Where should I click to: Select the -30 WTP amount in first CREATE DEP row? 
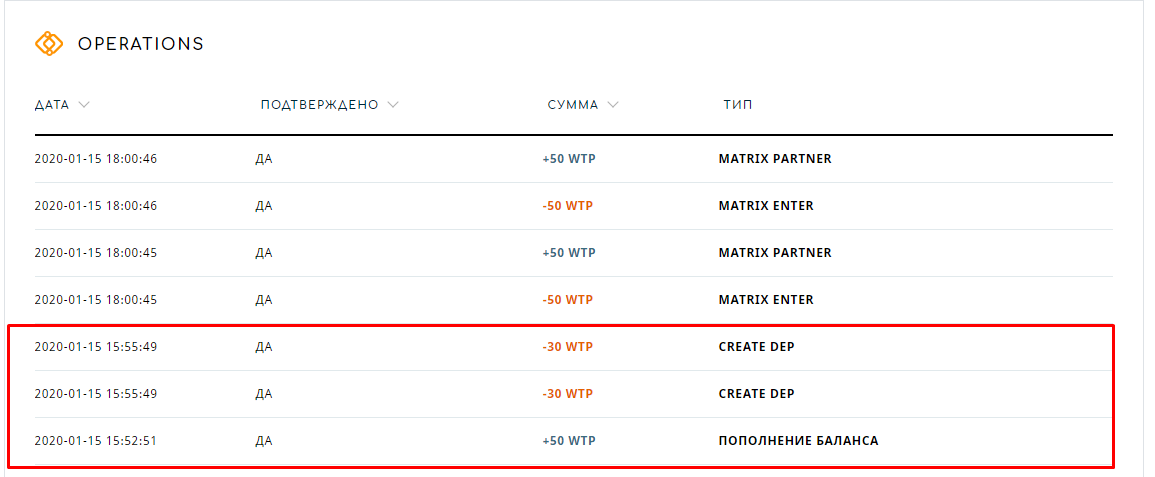[x=567, y=347]
